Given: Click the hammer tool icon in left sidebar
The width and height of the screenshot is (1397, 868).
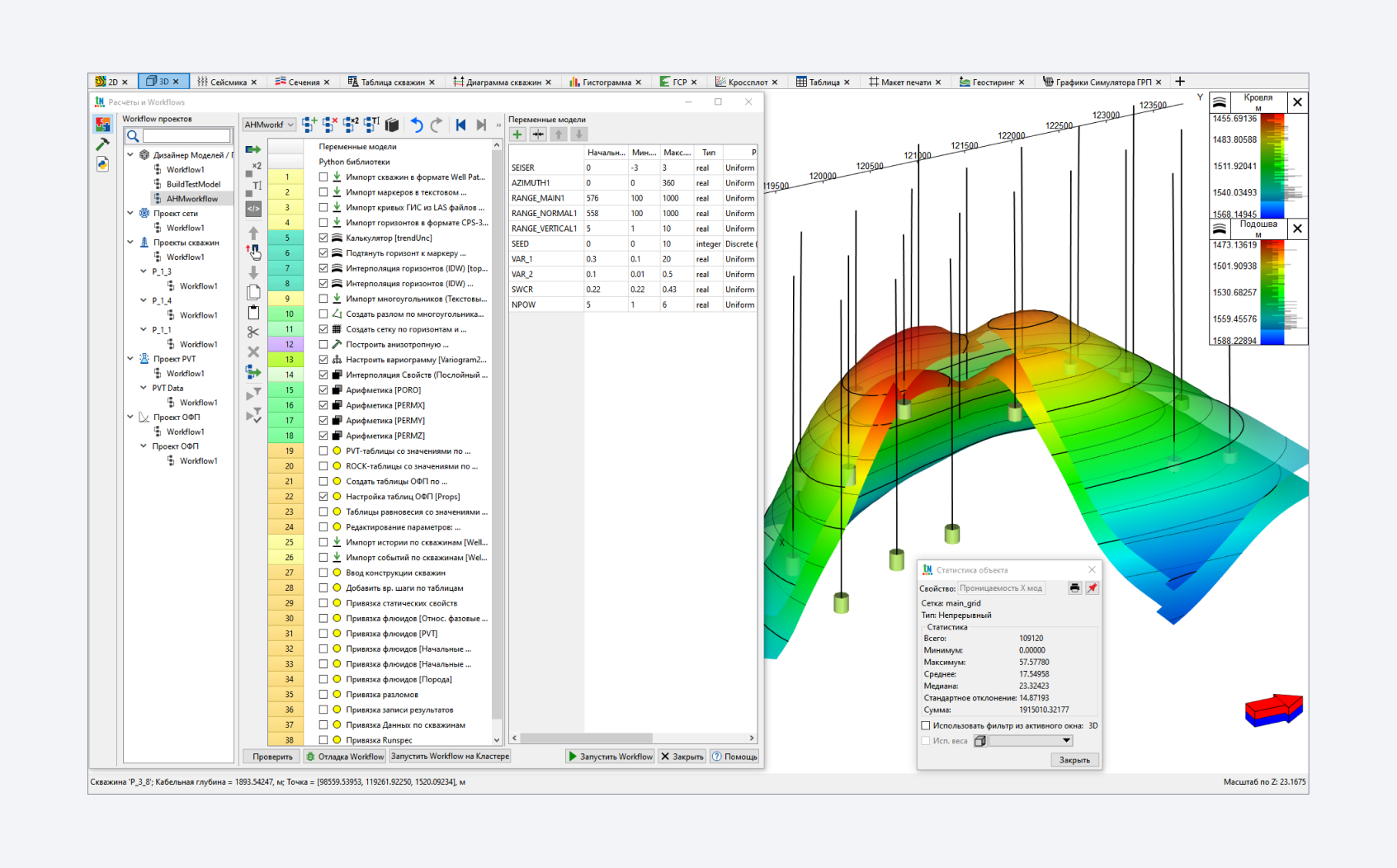Looking at the screenshot, I should 102,144.
